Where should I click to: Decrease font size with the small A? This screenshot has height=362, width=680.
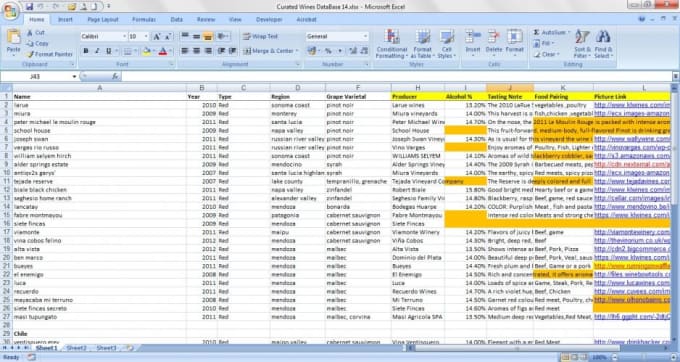(167, 36)
